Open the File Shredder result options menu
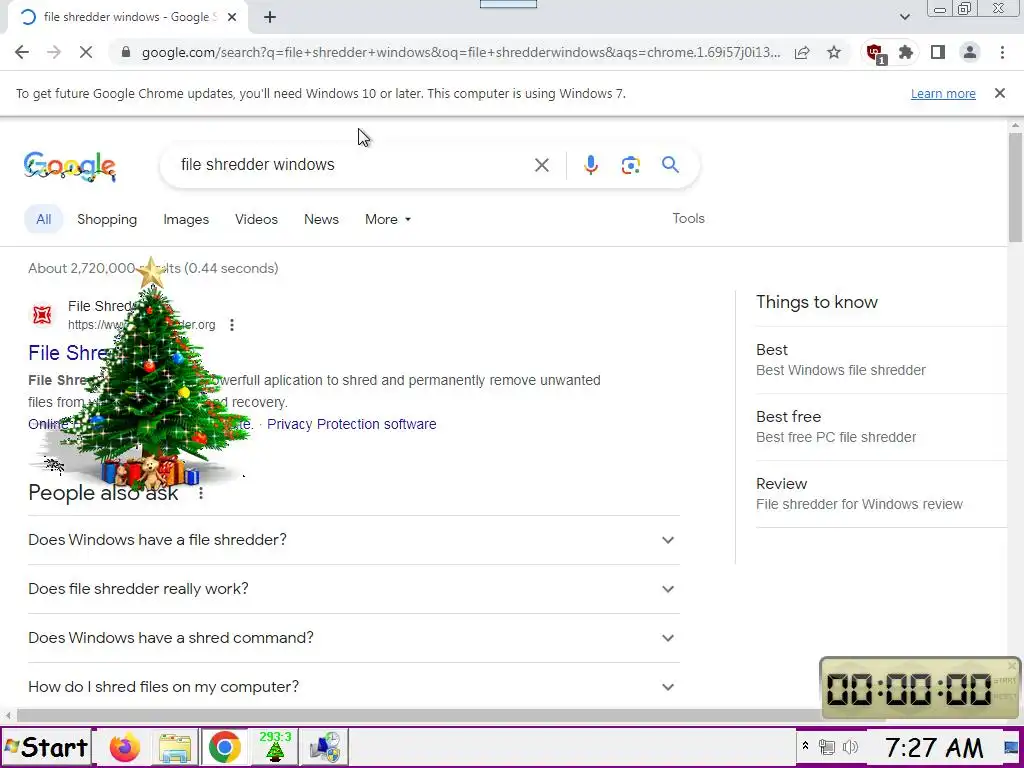Image resolution: width=1024 pixels, height=768 pixels. pyautogui.click(x=232, y=325)
